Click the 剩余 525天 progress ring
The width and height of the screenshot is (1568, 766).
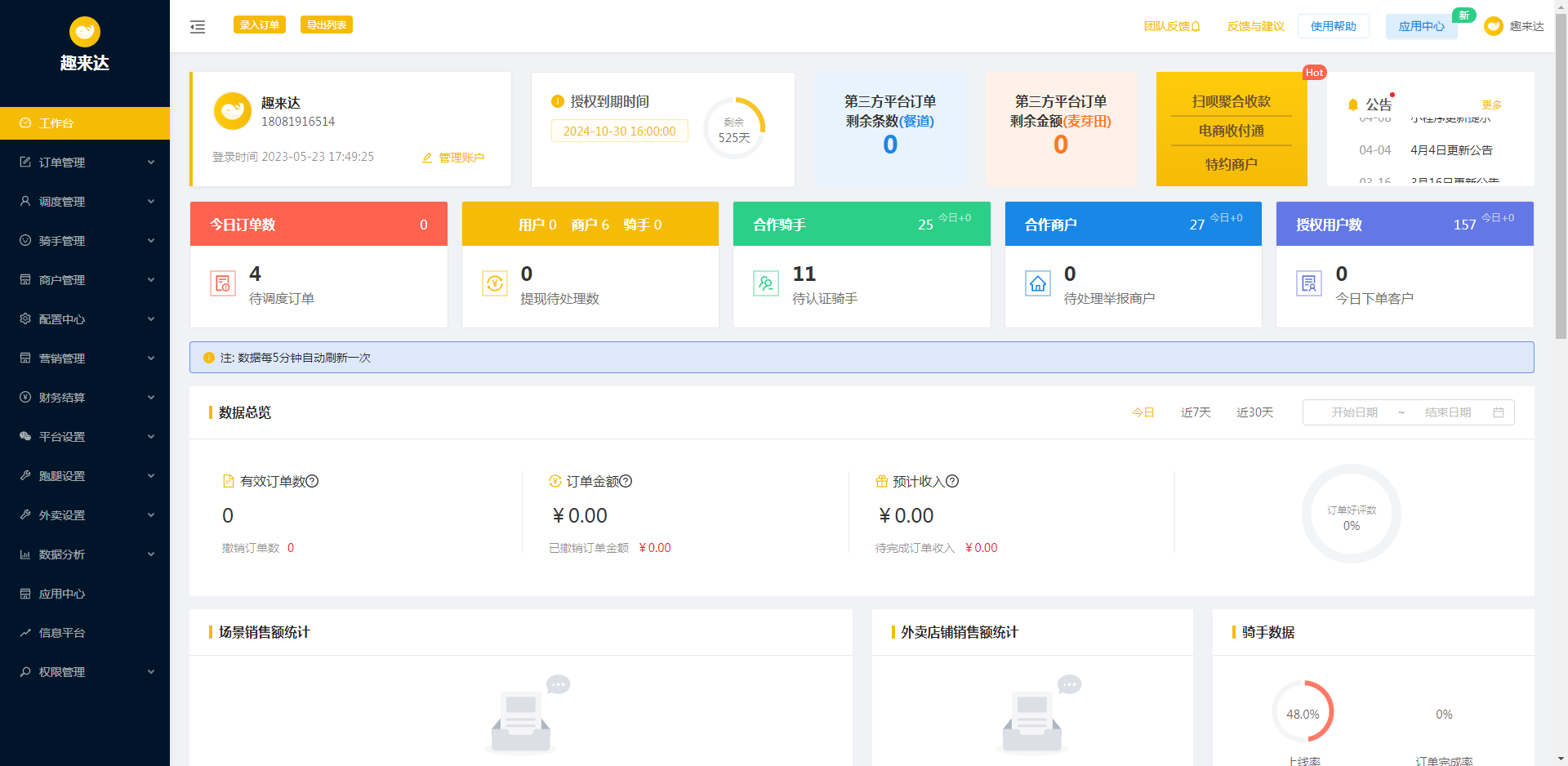[734, 129]
